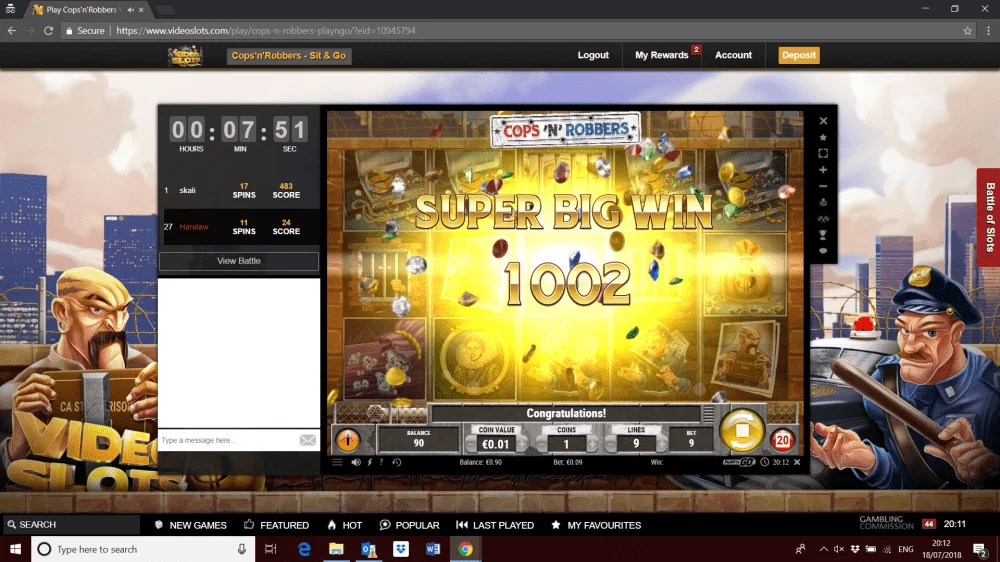
Task: Click the red auto play 20 button
Action: (x=782, y=440)
